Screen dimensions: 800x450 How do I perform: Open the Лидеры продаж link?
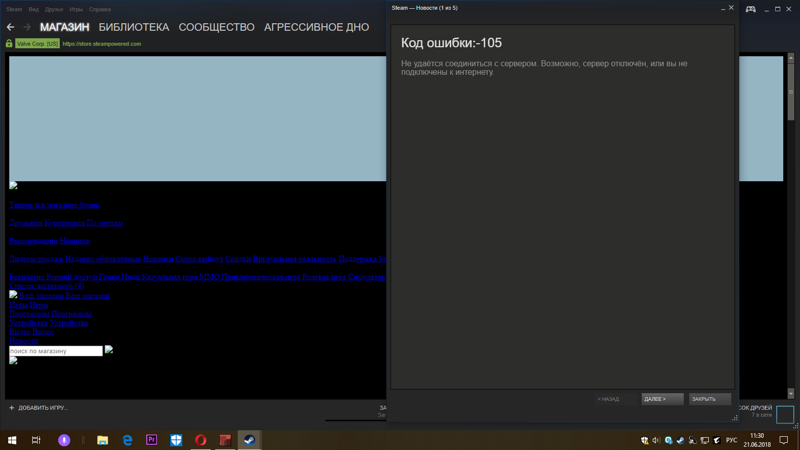pos(36,259)
